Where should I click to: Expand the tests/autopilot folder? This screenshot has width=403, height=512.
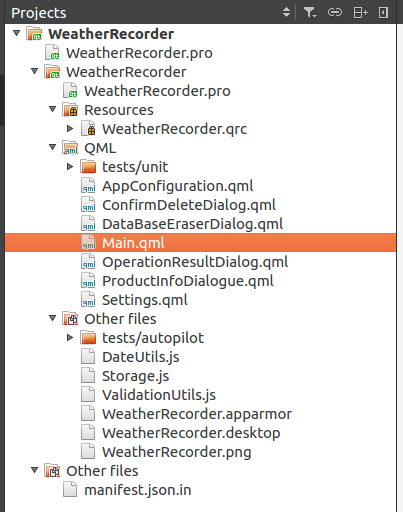(x=70, y=337)
